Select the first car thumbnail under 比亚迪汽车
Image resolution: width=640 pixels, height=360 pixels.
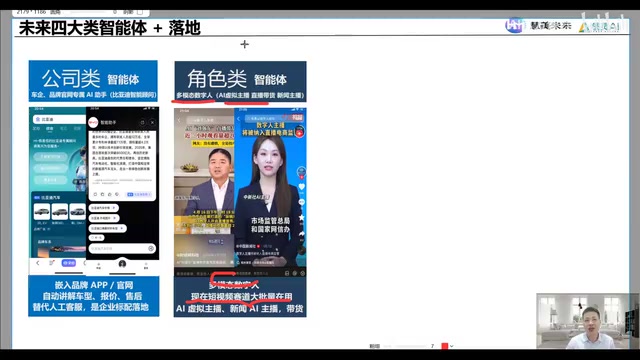[42, 212]
